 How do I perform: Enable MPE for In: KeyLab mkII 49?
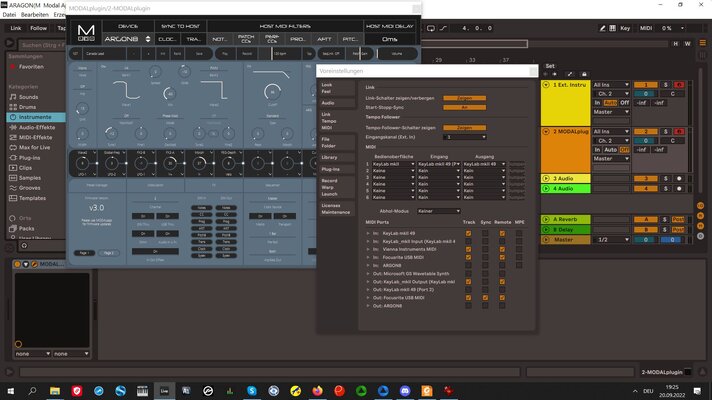click(x=519, y=233)
